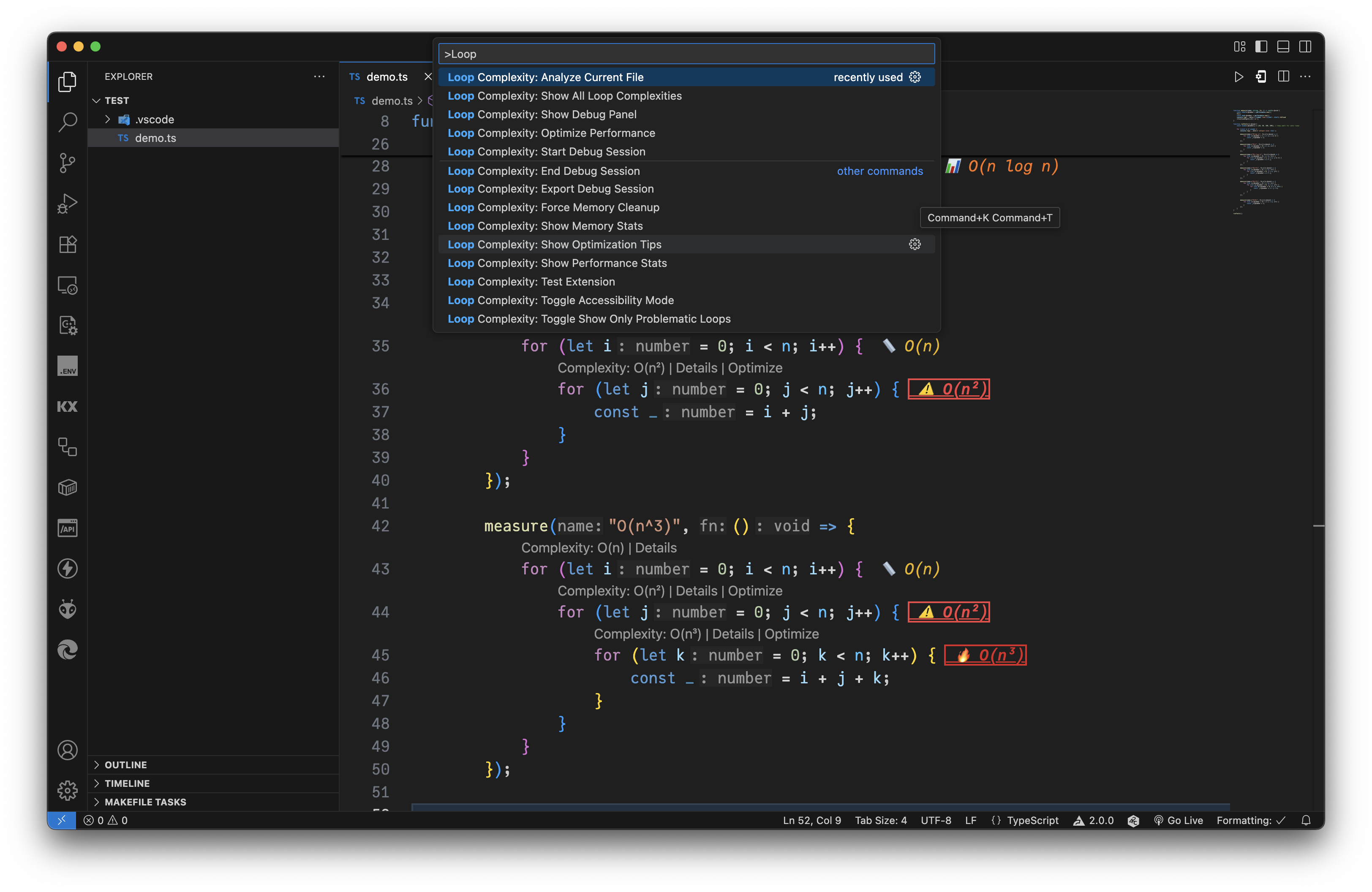The image size is (1372, 892).
Task: Open Run and Debug view
Action: pyautogui.click(x=68, y=204)
